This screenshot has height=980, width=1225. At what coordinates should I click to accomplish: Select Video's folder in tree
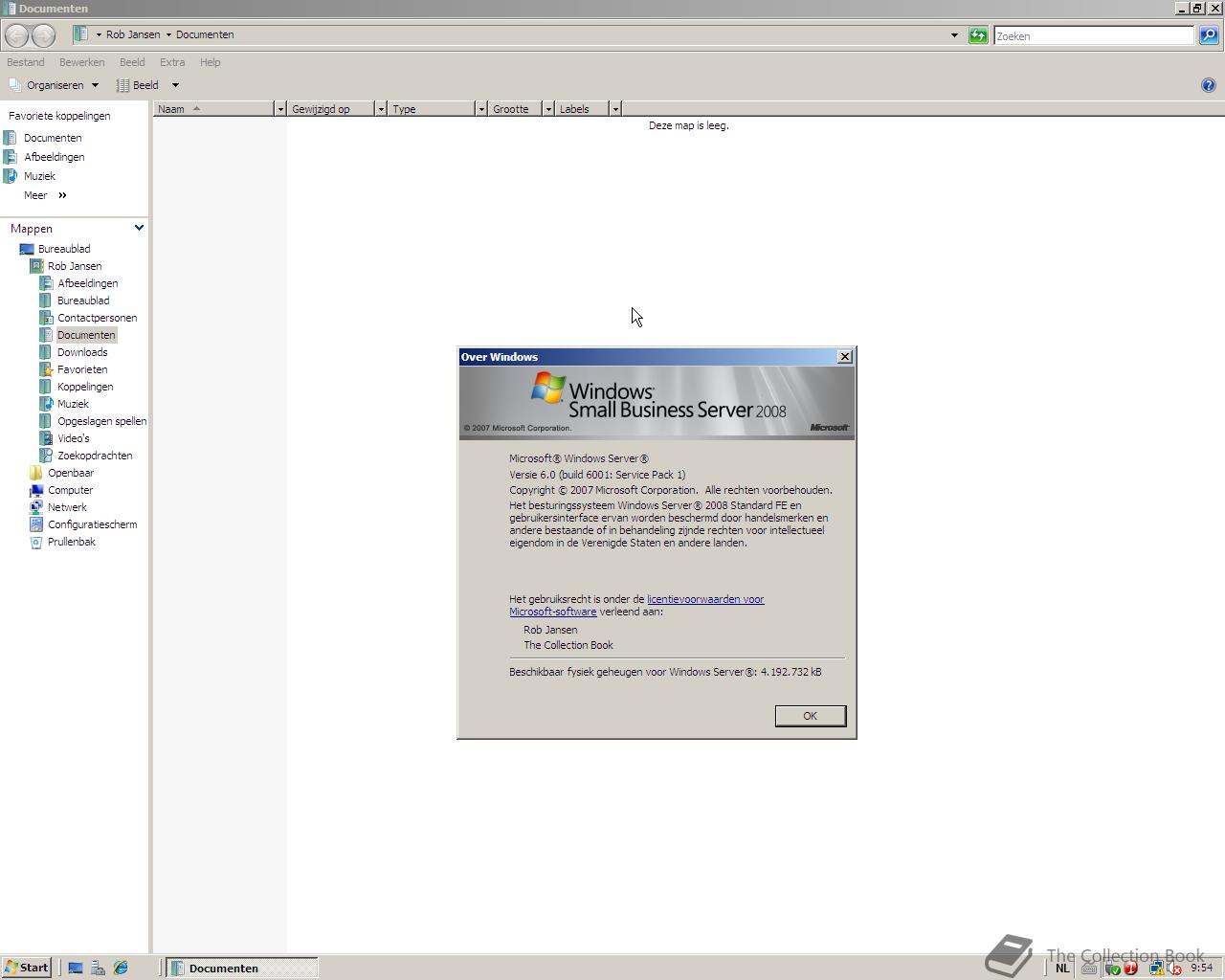(x=73, y=438)
